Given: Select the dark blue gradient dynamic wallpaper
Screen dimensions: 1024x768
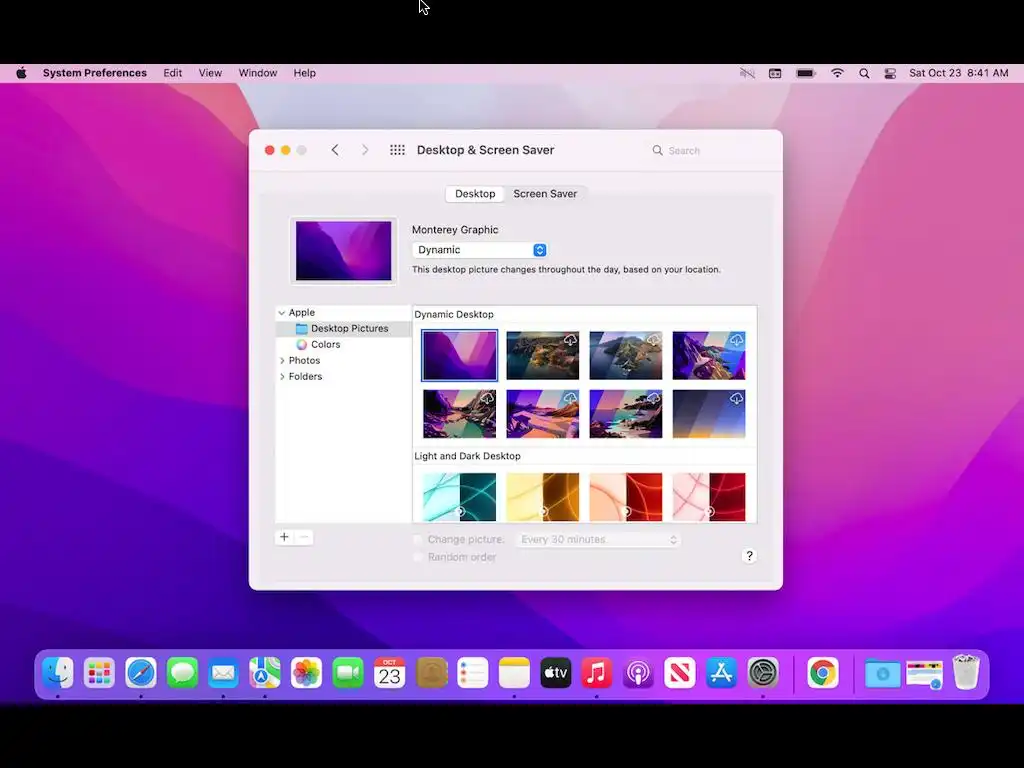Looking at the screenshot, I should (709, 414).
